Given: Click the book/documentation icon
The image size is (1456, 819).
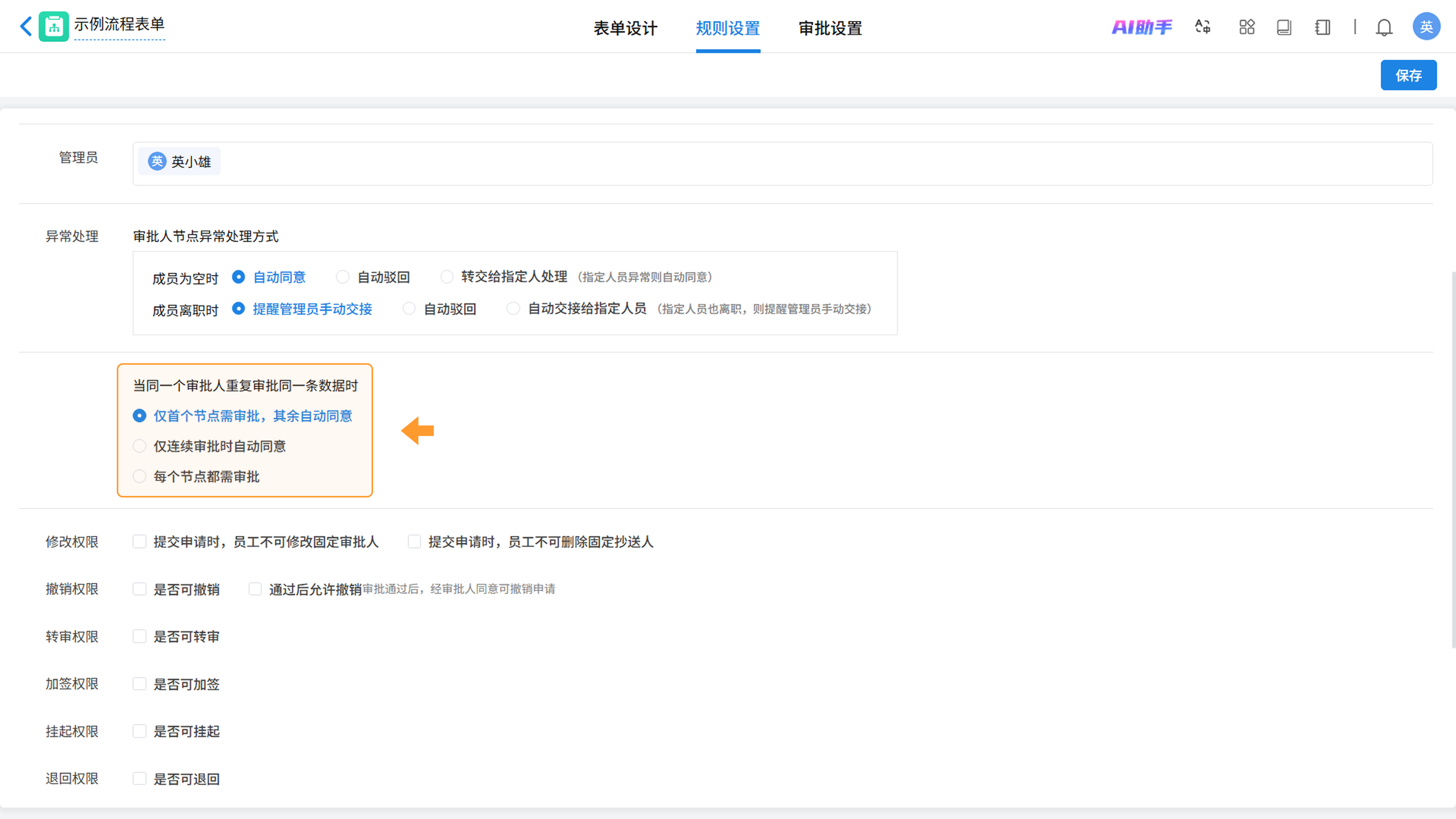Looking at the screenshot, I should click(x=1283, y=27).
